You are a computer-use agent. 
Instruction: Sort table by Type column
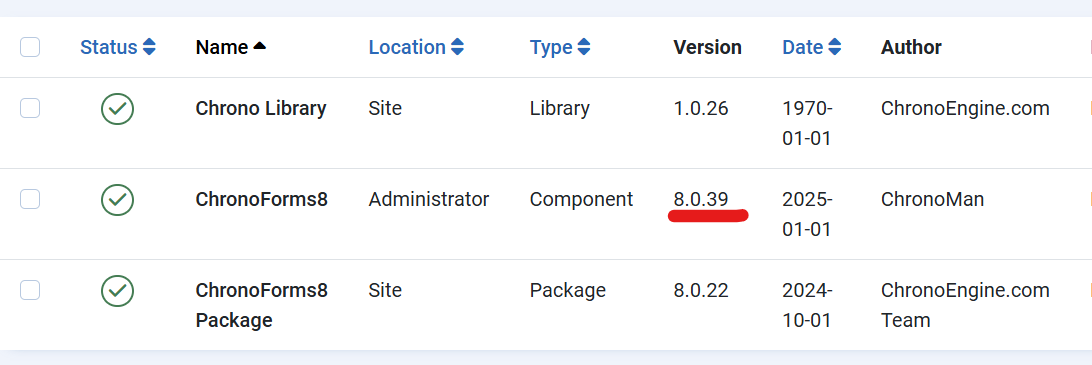point(551,47)
